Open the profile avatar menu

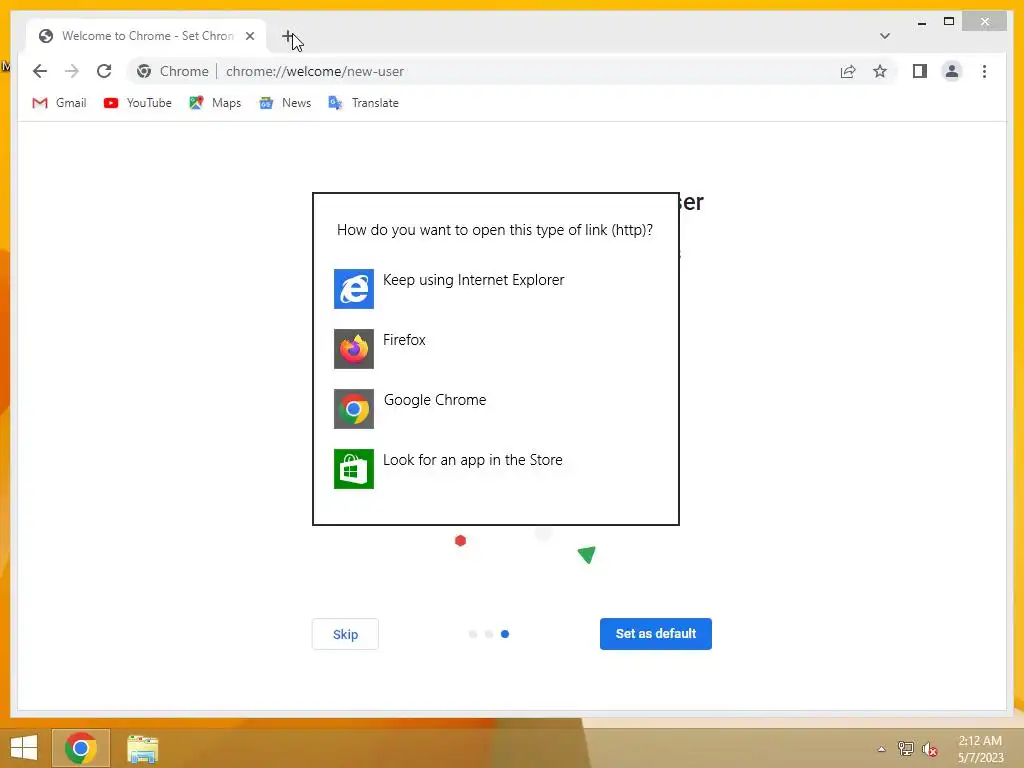(952, 71)
